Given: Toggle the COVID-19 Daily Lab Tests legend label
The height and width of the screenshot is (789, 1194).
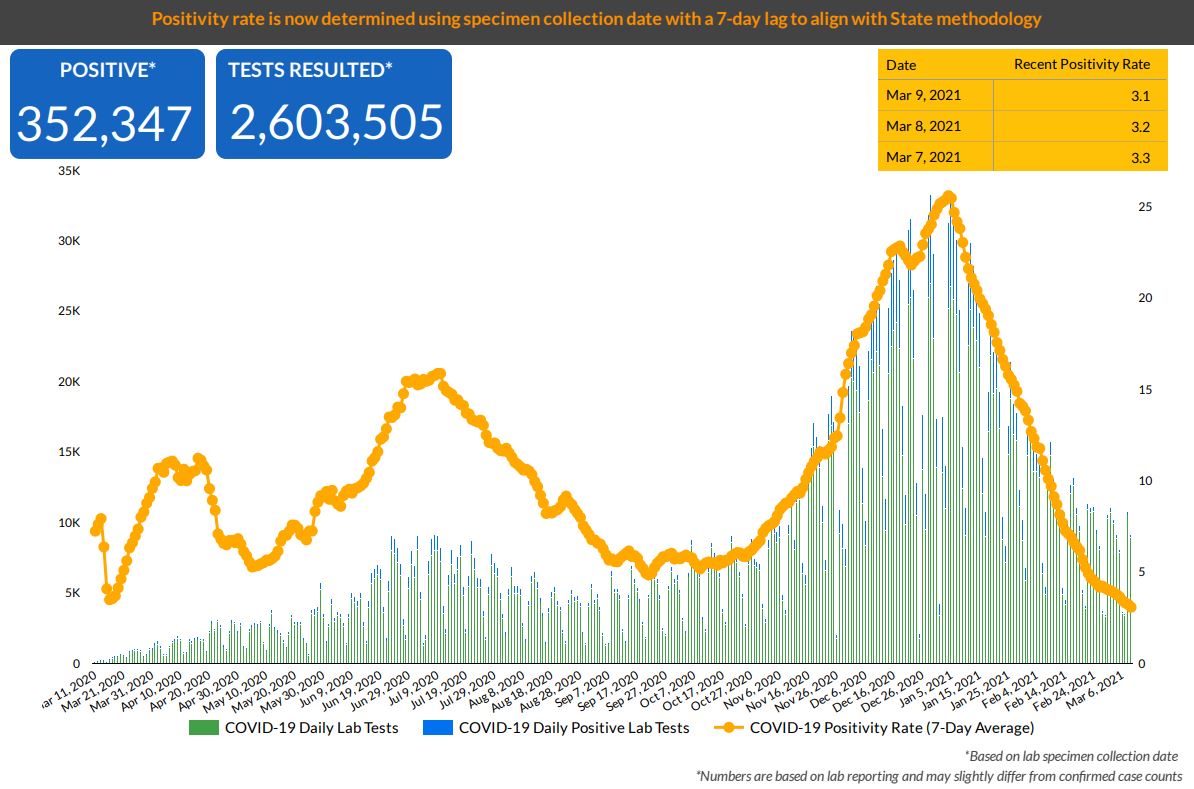Looking at the screenshot, I should (311, 728).
